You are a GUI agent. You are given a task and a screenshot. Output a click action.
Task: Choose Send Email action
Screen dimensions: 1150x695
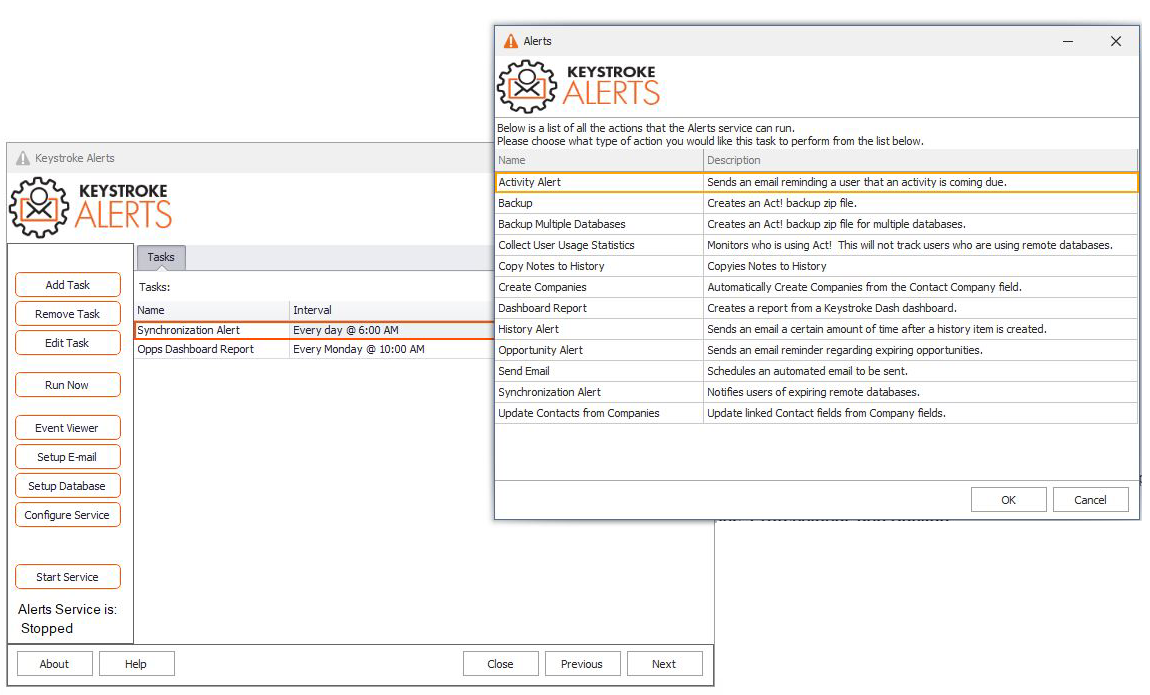coord(817,371)
